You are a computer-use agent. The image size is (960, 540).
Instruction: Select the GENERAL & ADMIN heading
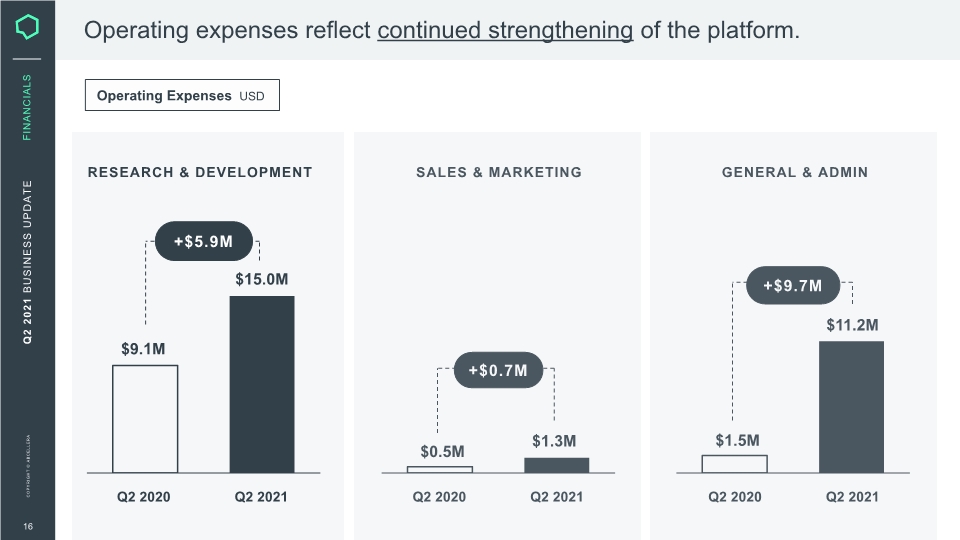tap(795, 173)
